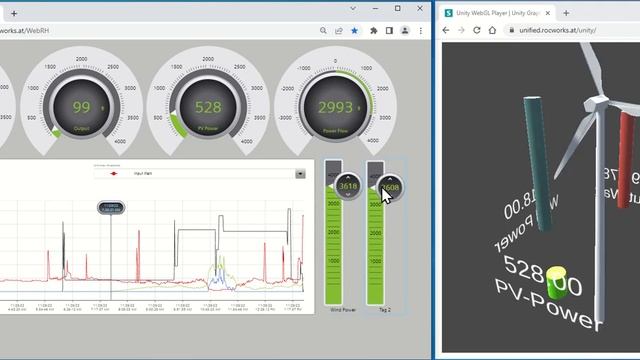Open the chart series dropdown arrow

(300, 174)
